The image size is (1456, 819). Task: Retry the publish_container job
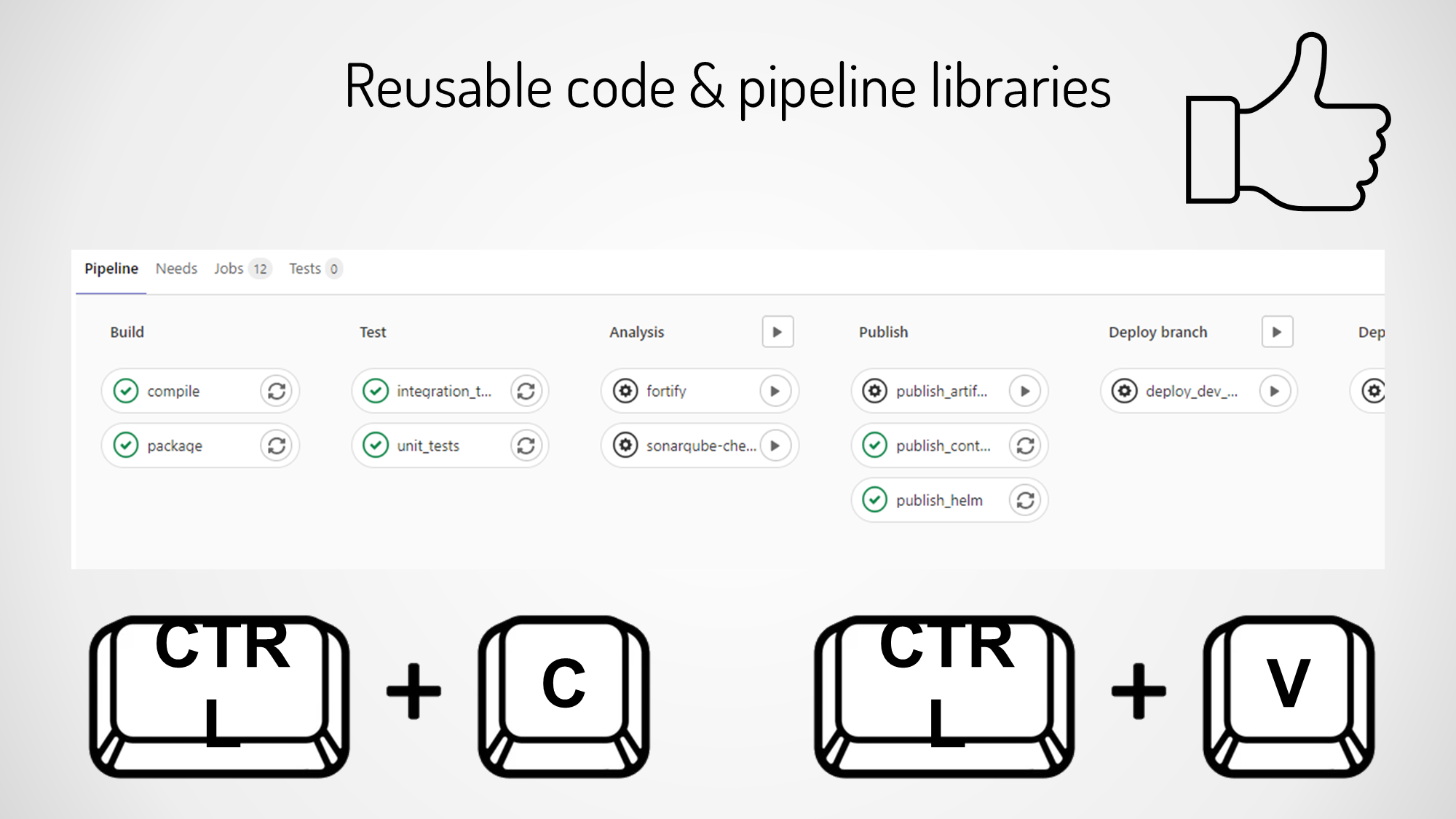click(x=1025, y=446)
